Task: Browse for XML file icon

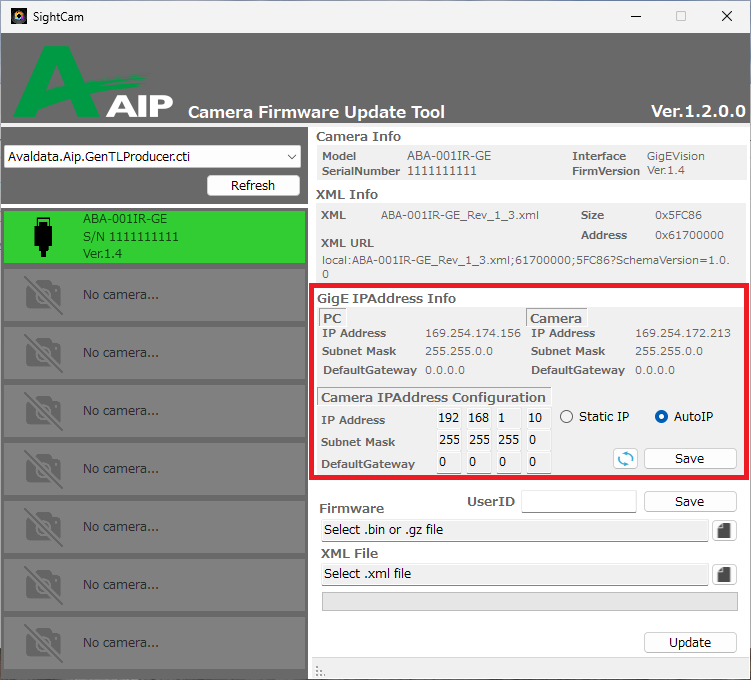Action: point(724,574)
